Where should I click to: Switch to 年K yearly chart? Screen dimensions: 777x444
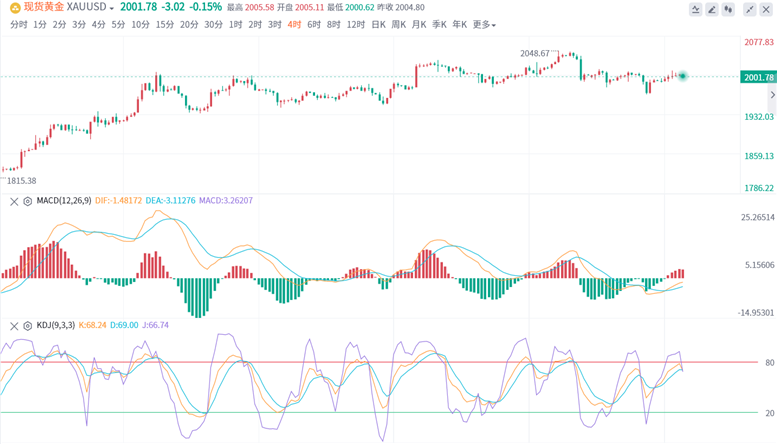[459, 24]
